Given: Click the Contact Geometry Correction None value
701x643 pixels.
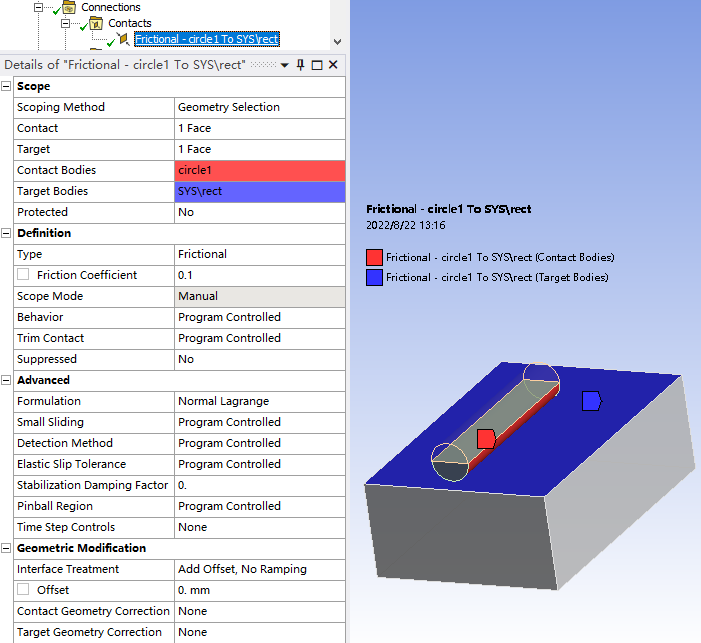Looking at the screenshot, I should [x=260, y=612].
